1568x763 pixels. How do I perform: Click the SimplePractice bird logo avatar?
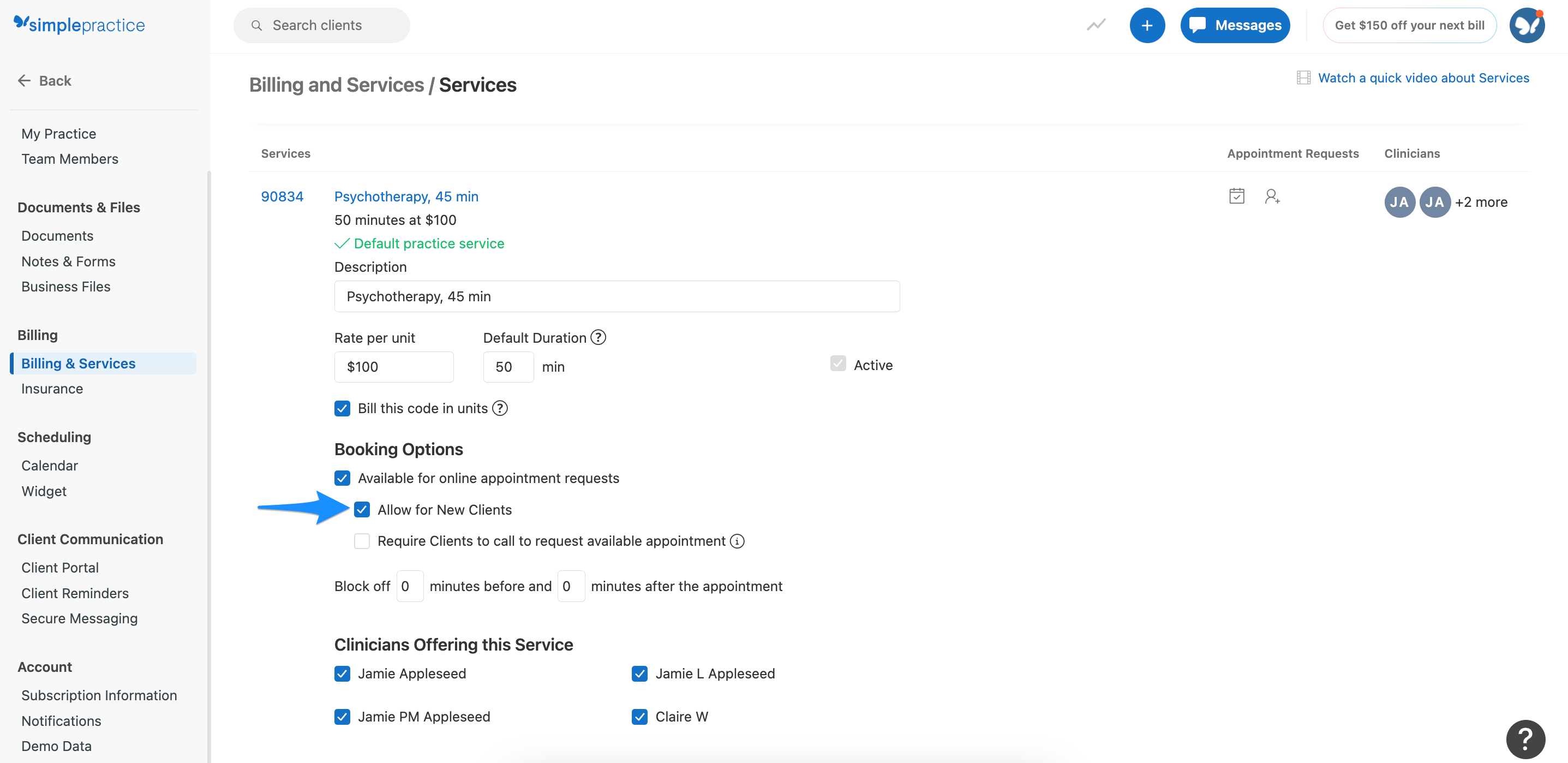1527,25
